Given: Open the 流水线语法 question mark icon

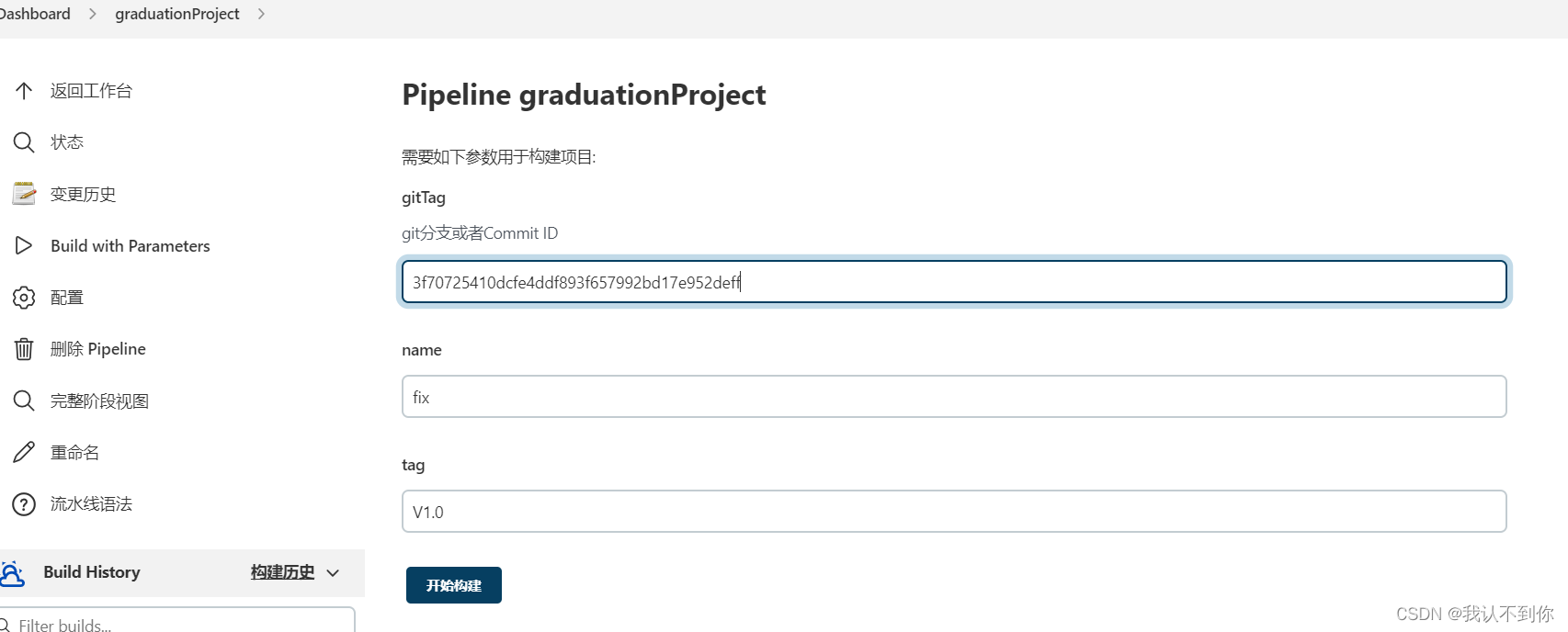Looking at the screenshot, I should tap(24, 504).
